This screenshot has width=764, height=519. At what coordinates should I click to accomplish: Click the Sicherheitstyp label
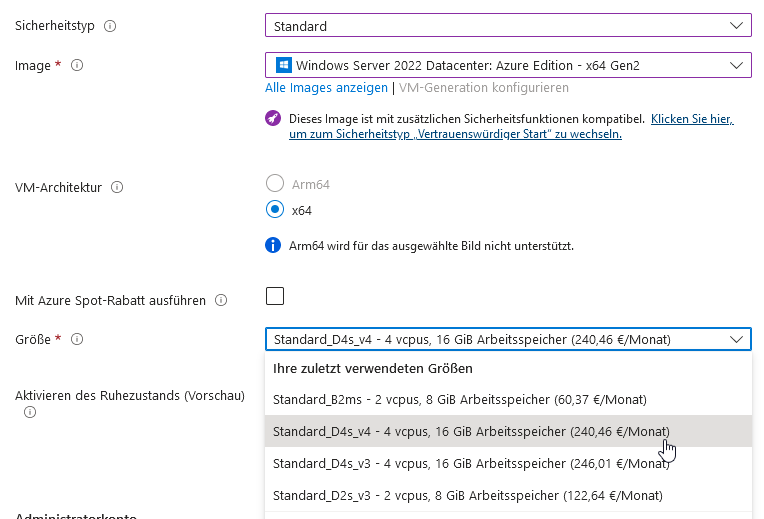pyautogui.click(x=55, y=26)
